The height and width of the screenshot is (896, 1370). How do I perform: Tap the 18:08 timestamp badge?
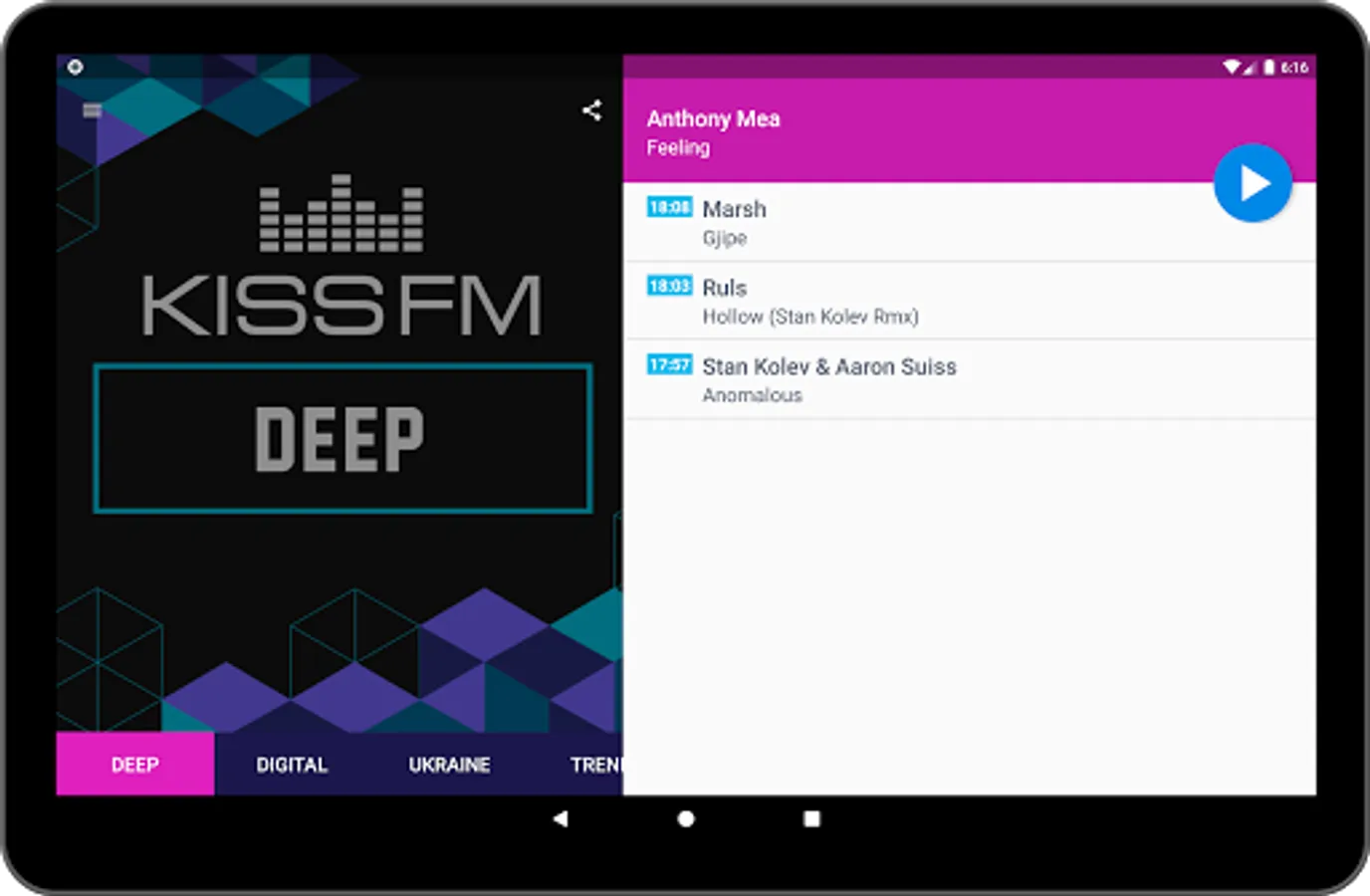click(x=669, y=207)
